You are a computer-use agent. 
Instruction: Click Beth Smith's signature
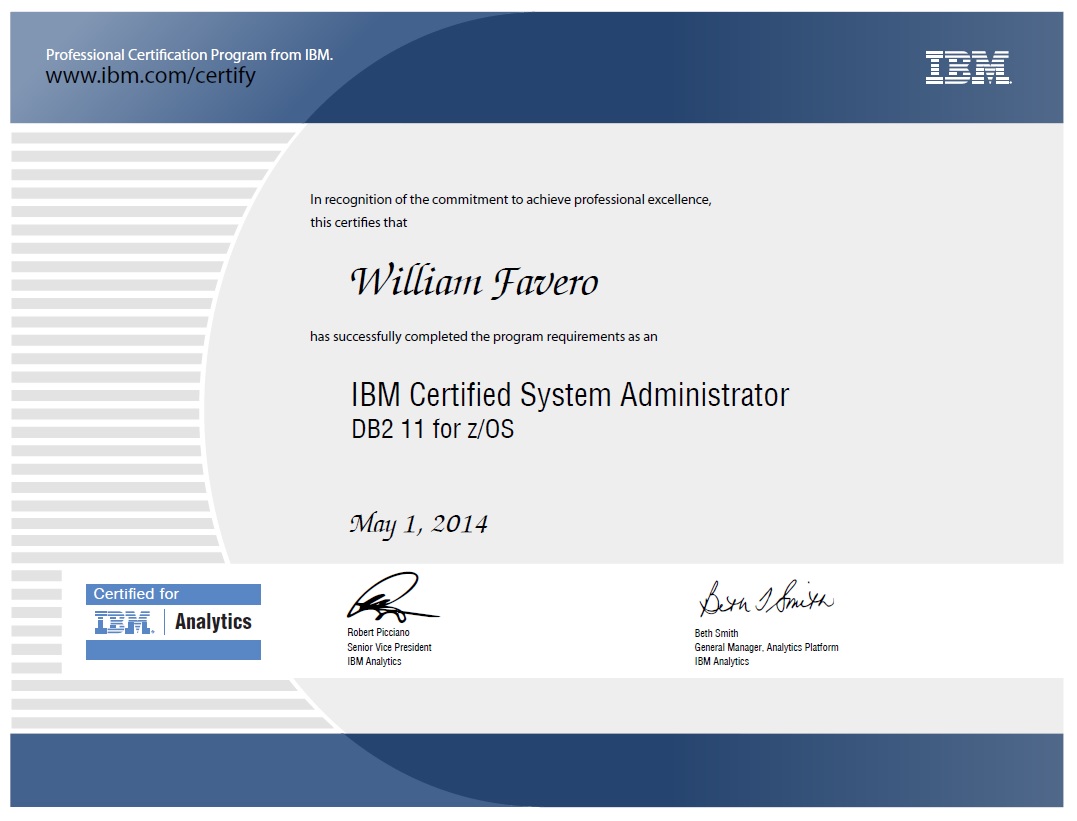pyautogui.click(x=766, y=598)
